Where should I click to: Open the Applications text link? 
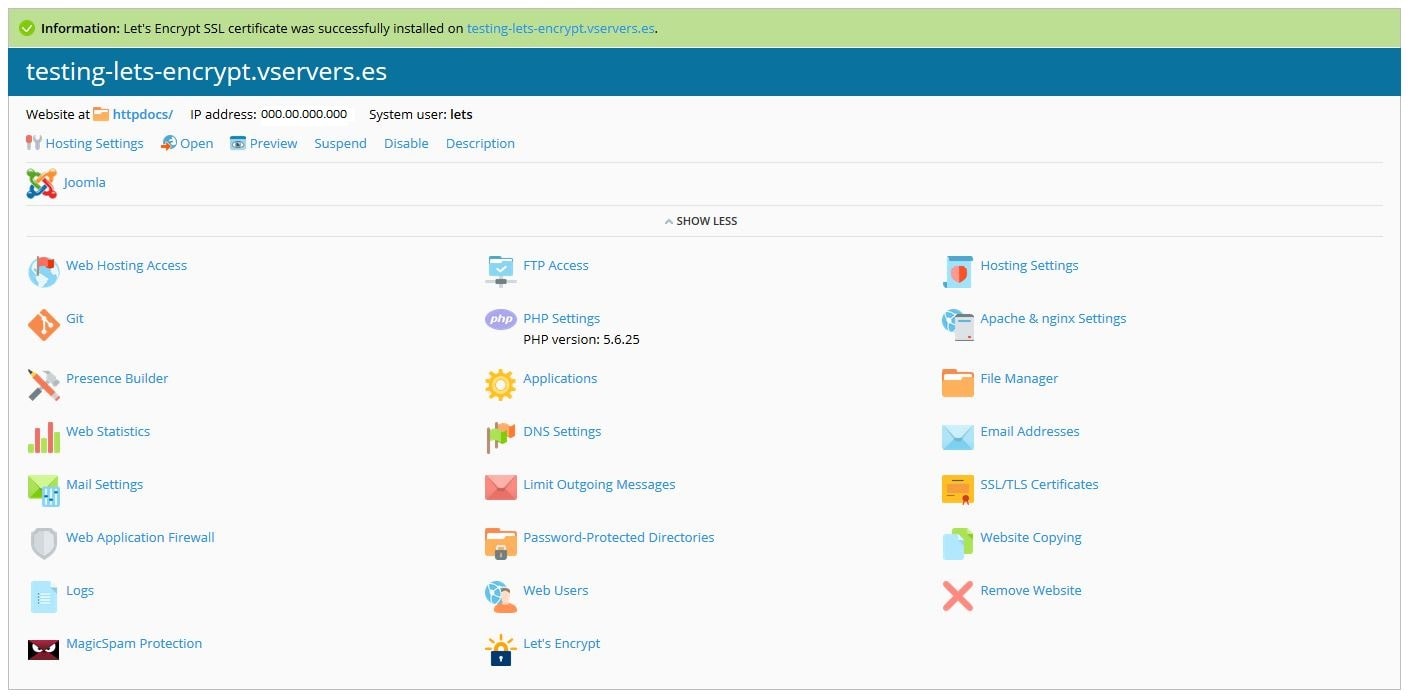point(560,378)
